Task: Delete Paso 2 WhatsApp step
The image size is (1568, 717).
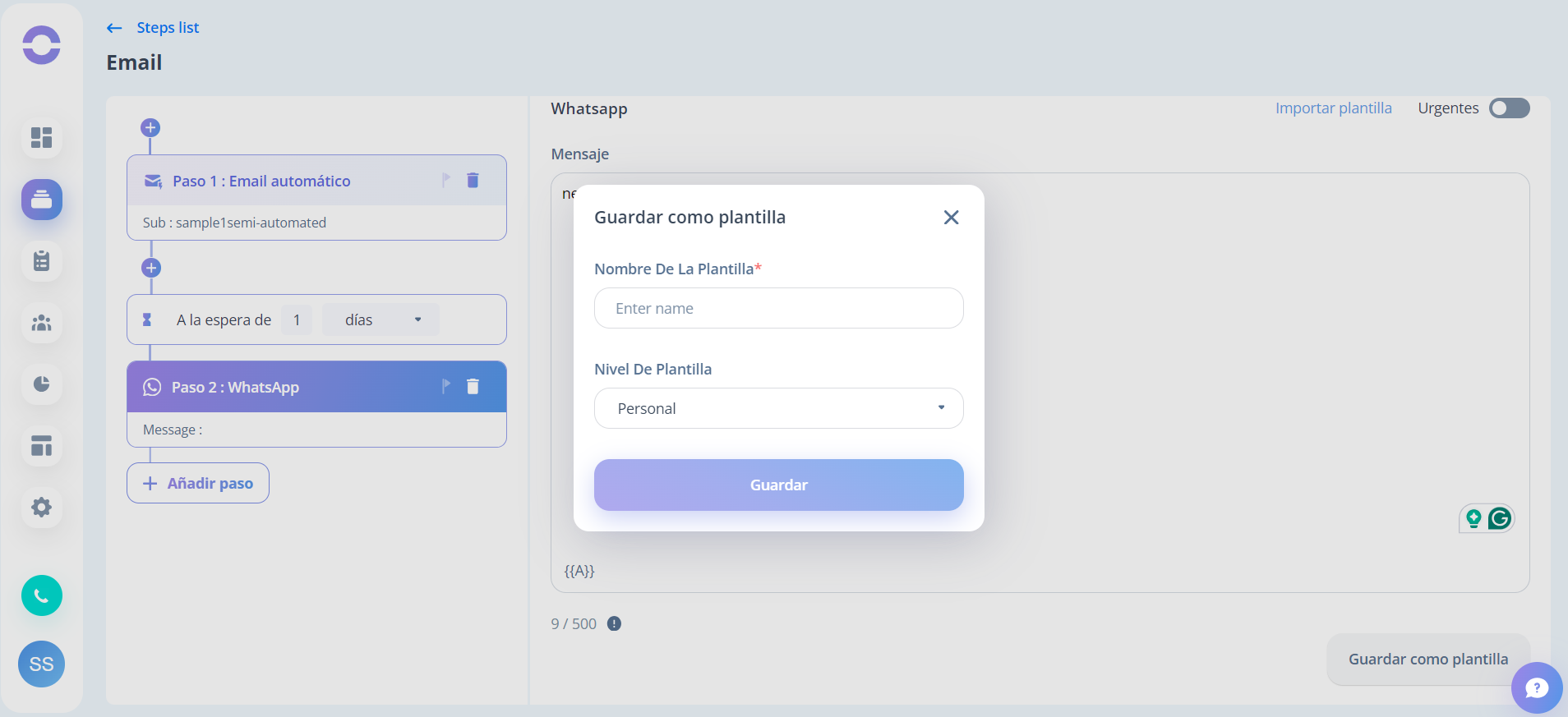Action: (x=473, y=386)
